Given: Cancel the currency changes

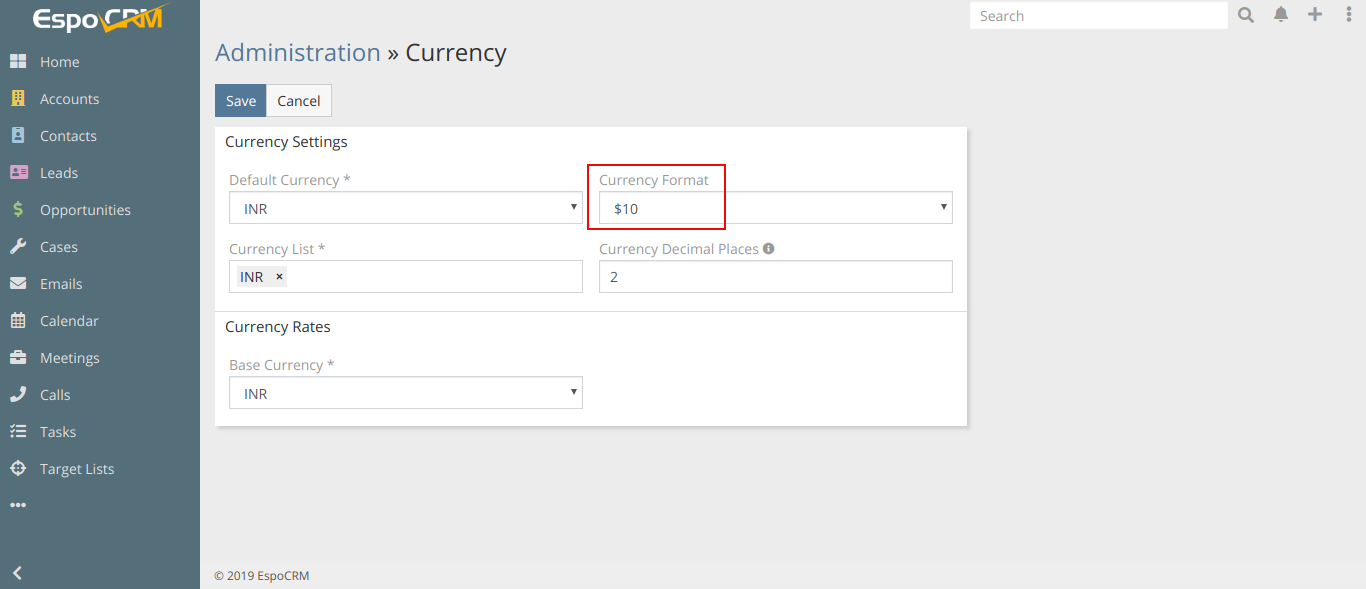Looking at the screenshot, I should tap(298, 101).
